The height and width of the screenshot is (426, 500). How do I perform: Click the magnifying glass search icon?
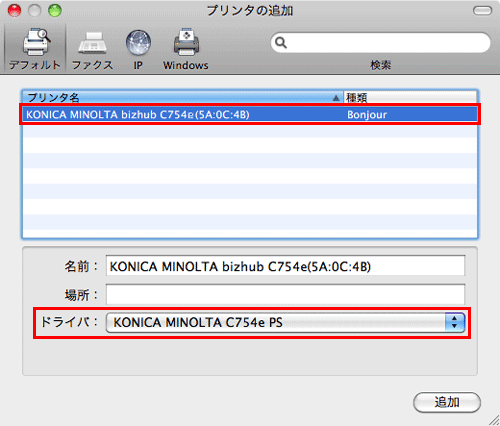point(281,43)
